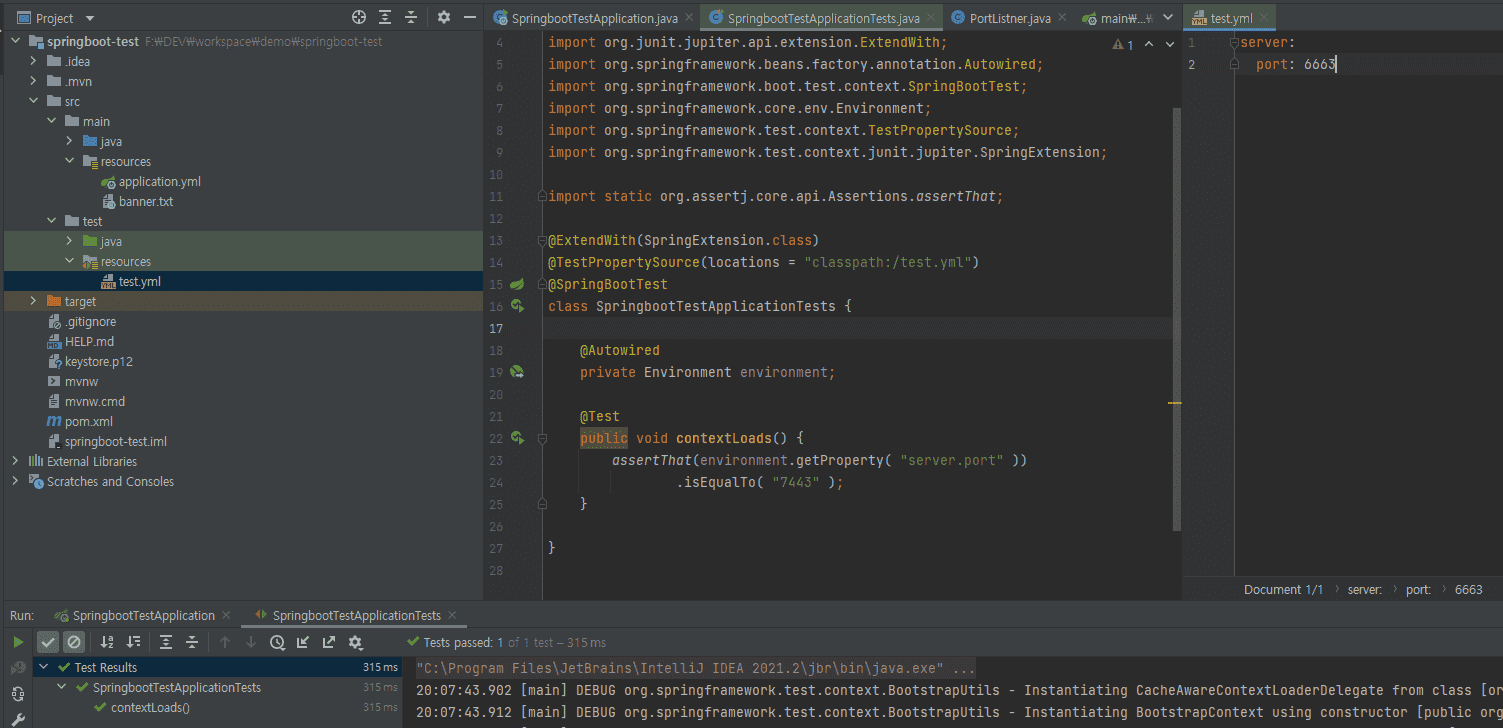Screen dimensions: 1503x728
Task: Click Rerun Failed Tests icon in Run sidebar
Action: 18,668
